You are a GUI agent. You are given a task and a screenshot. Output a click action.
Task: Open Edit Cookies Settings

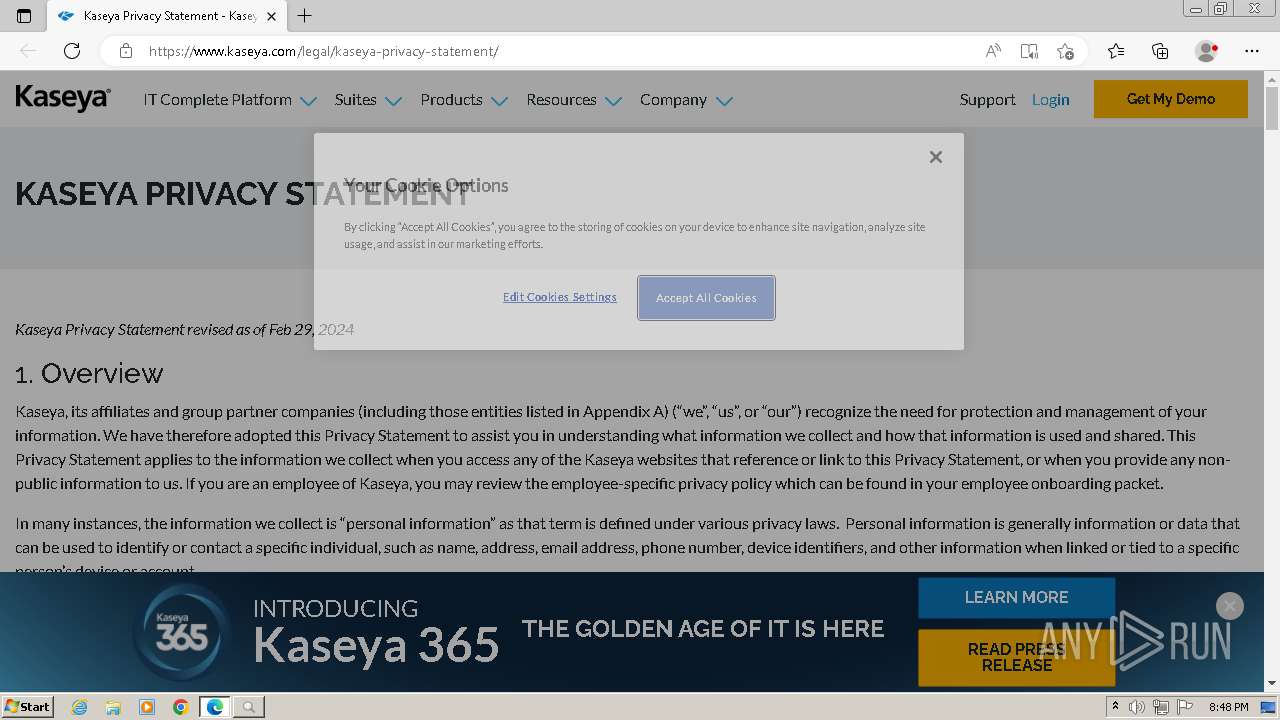[560, 297]
